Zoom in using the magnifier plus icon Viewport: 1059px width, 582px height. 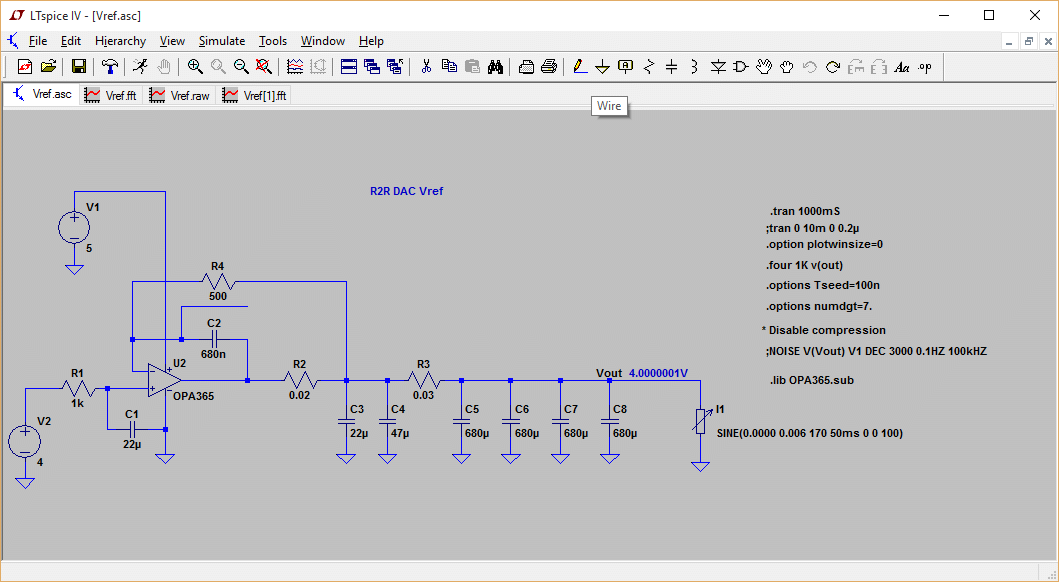click(x=195, y=67)
